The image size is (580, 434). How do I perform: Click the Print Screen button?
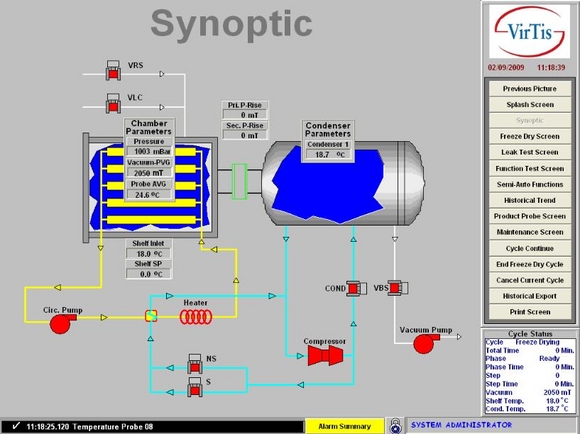click(x=530, y=312)
